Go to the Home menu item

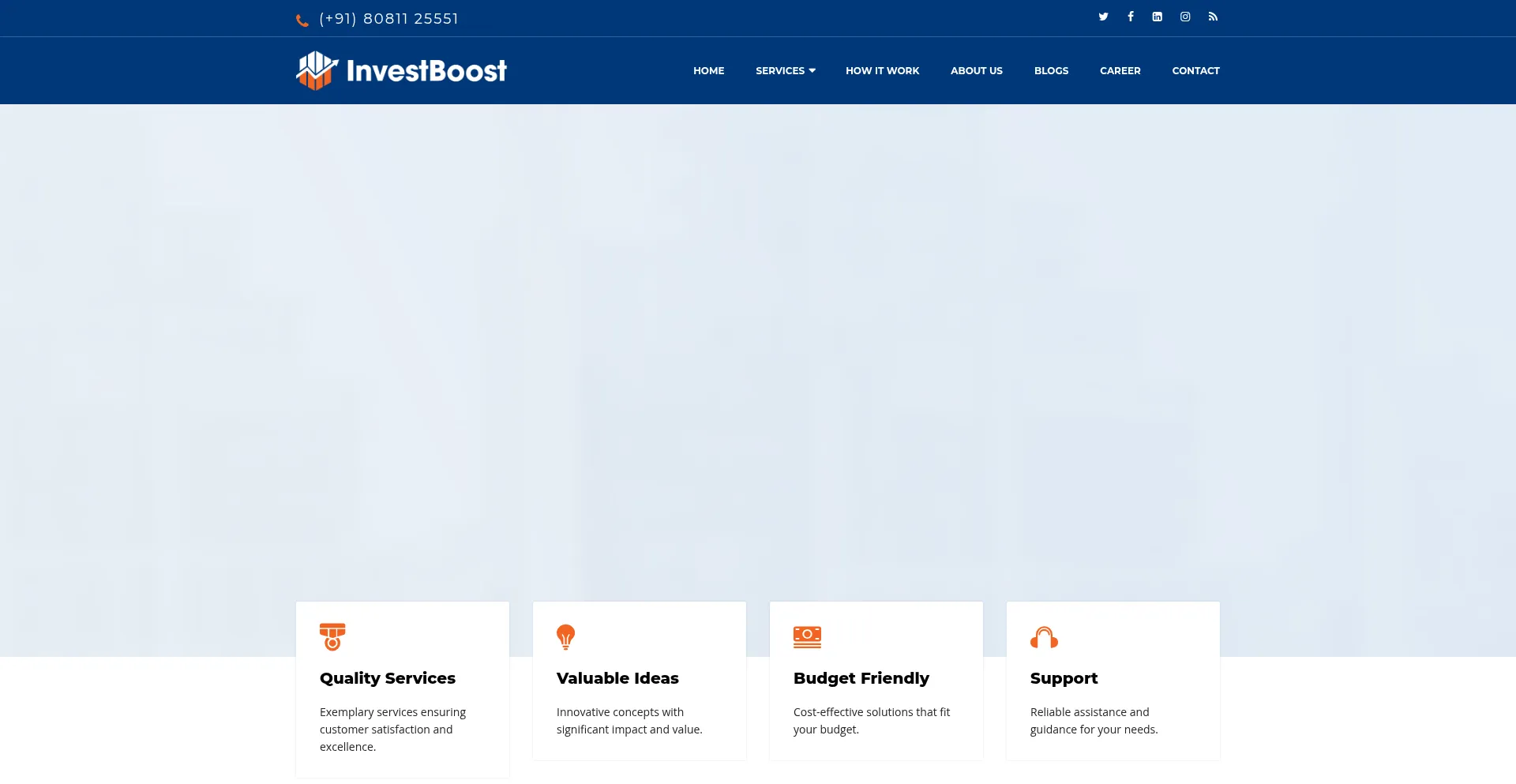(x=708, y=70)
